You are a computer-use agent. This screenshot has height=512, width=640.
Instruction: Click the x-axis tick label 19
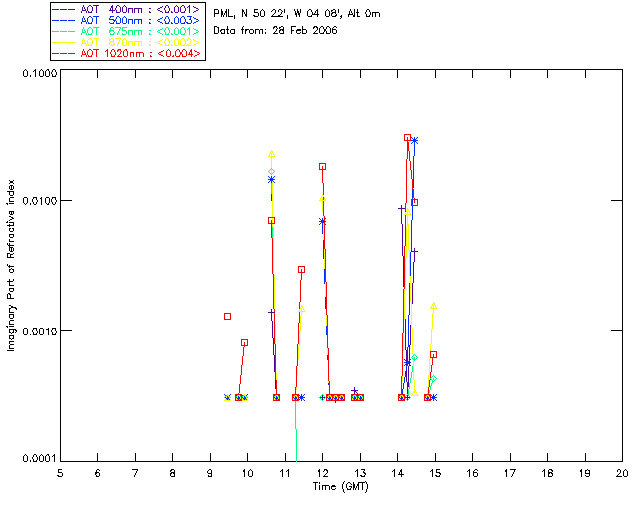tap(585, 473)
